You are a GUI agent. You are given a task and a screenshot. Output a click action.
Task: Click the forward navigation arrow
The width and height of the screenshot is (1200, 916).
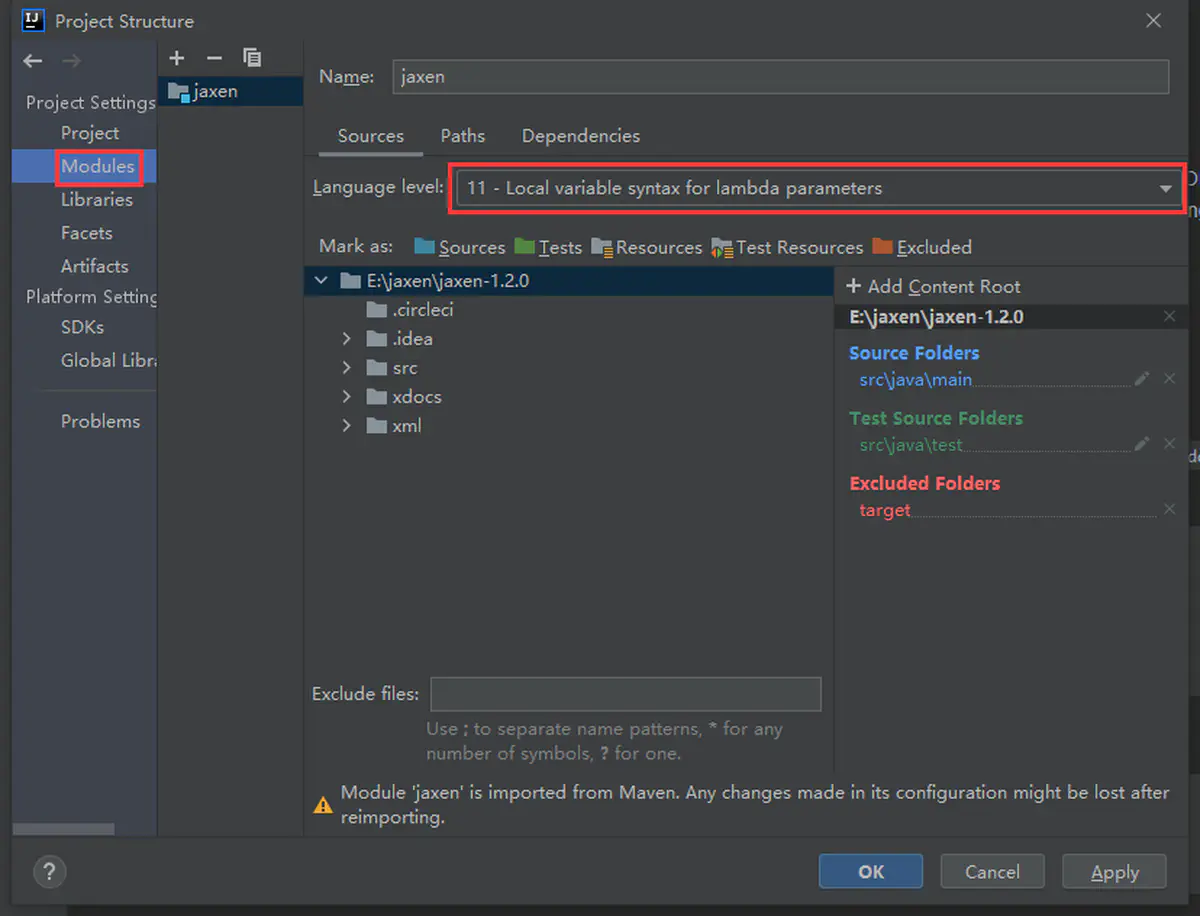71,61
